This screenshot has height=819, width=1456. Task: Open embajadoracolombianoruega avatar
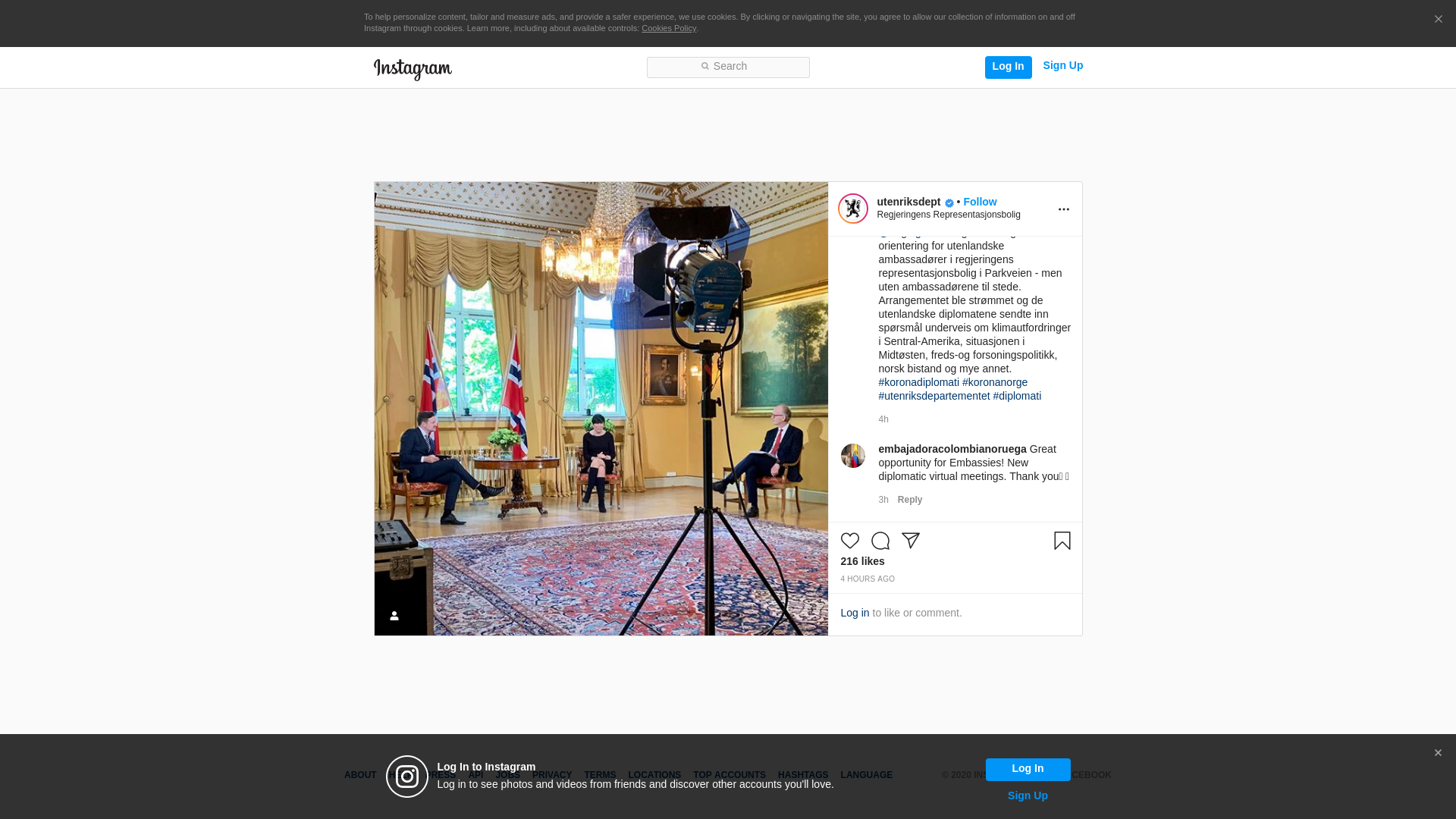point(852,456)
